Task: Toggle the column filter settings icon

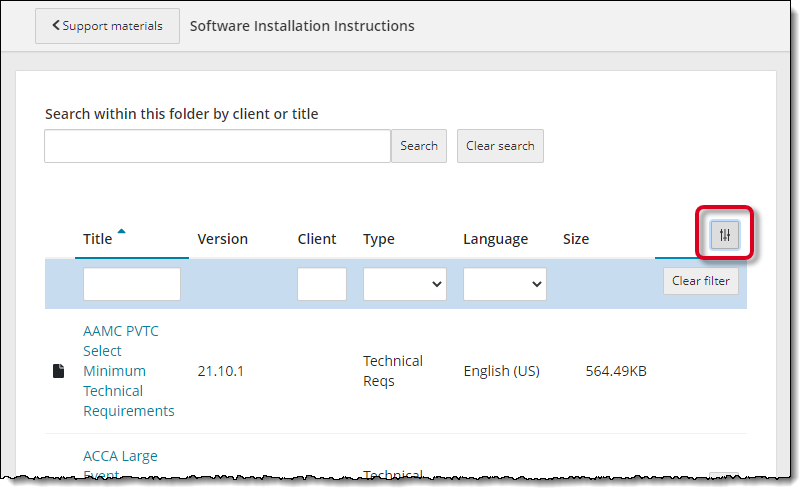Action: click(725, 236)
